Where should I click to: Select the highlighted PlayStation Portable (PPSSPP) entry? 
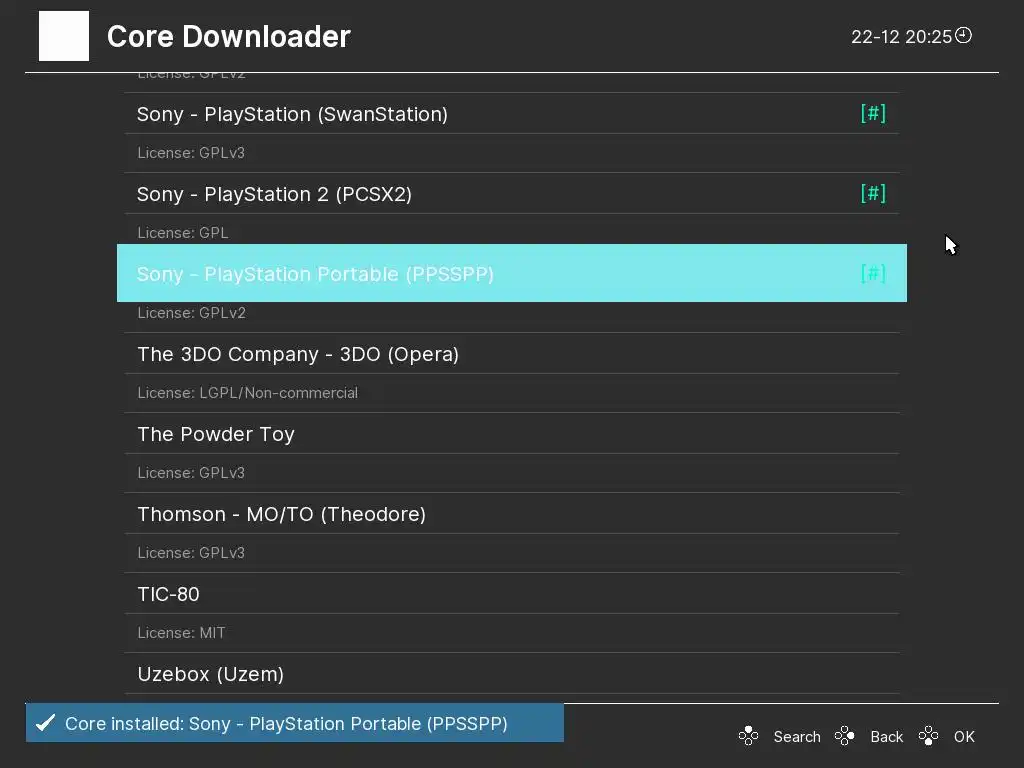(315, 274)
